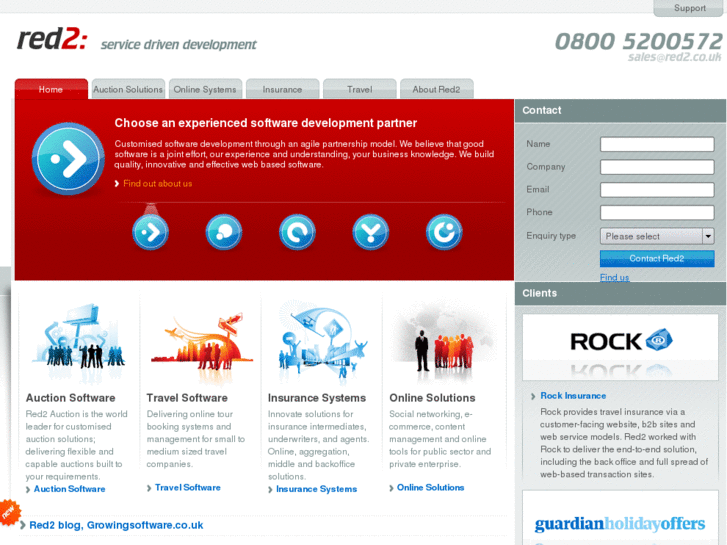Click the 'Insurance Systems' heading
The height and width of the screenshot is (545, 727).
[317, 398]
